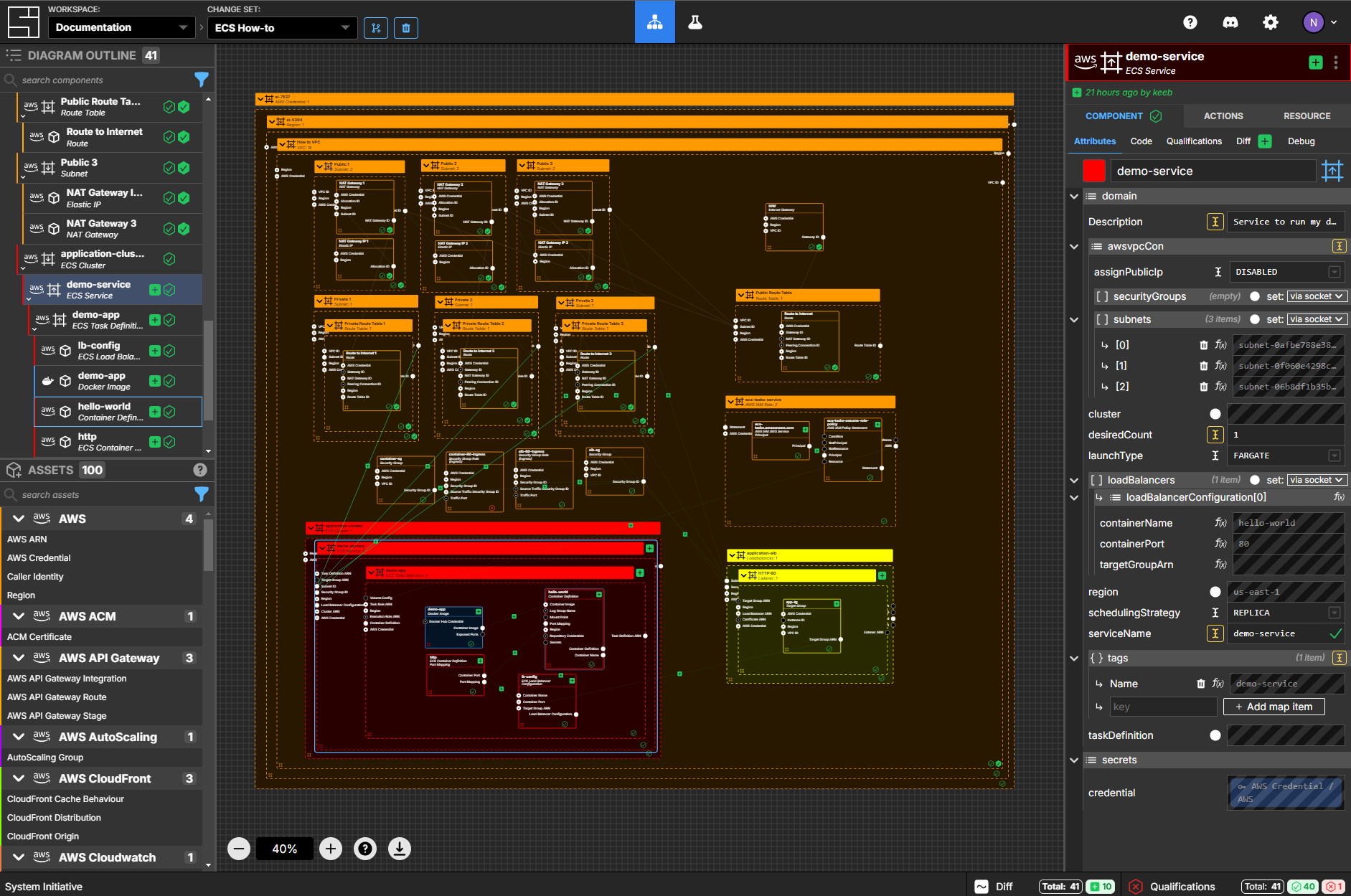
Task: Open the Change Set ECS How-to dropdown
Action: [282, 28]
